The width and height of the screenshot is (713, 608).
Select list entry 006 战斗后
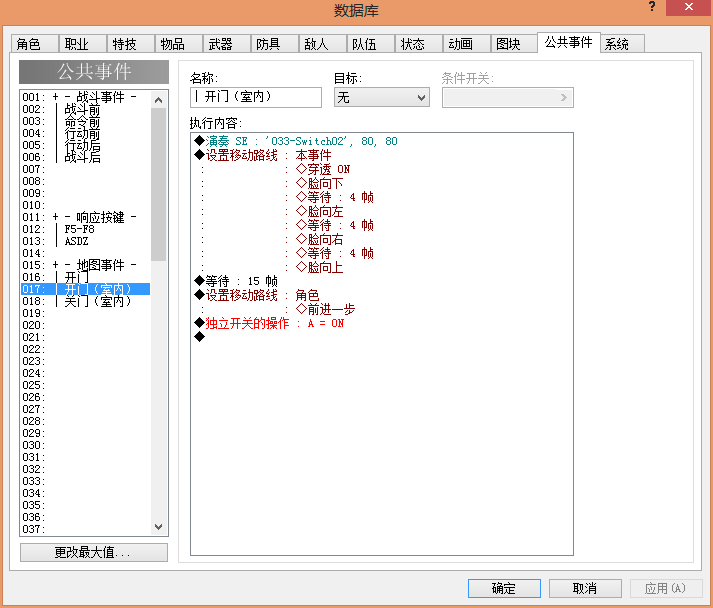(85, 157)
